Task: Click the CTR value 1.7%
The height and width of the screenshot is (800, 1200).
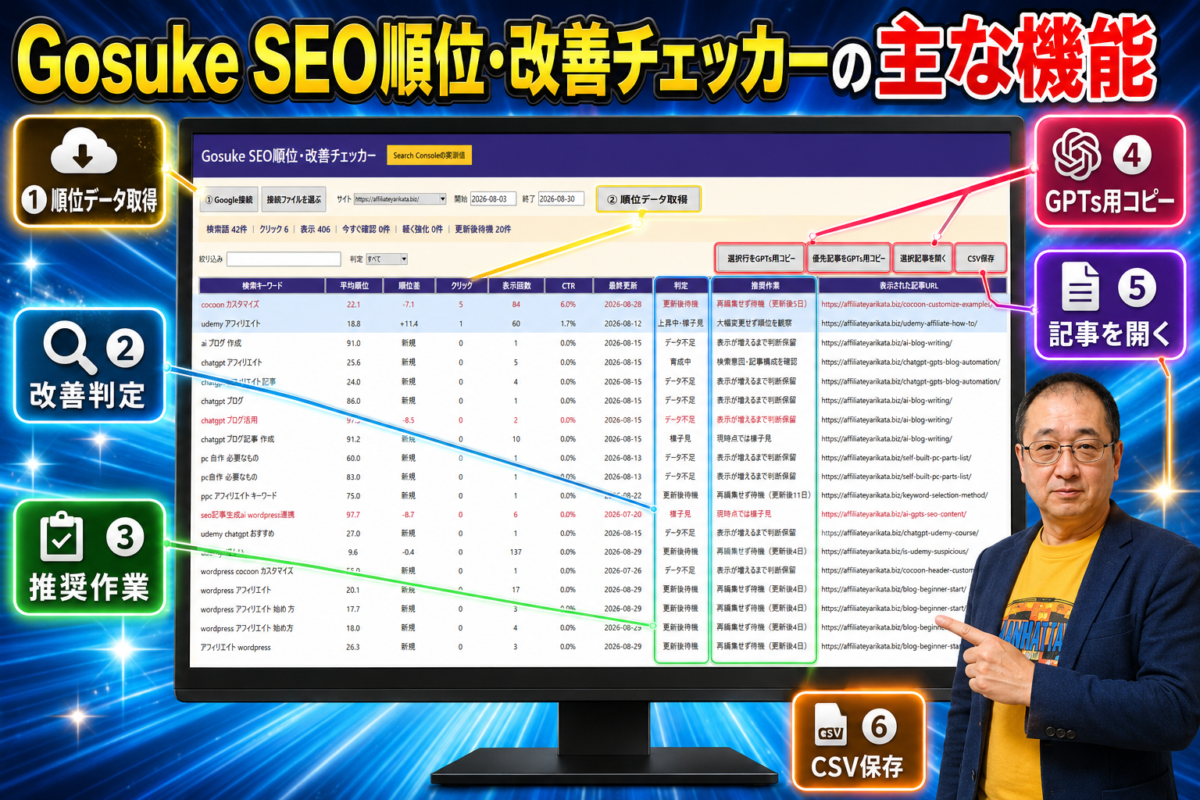Action: [567, 324]
